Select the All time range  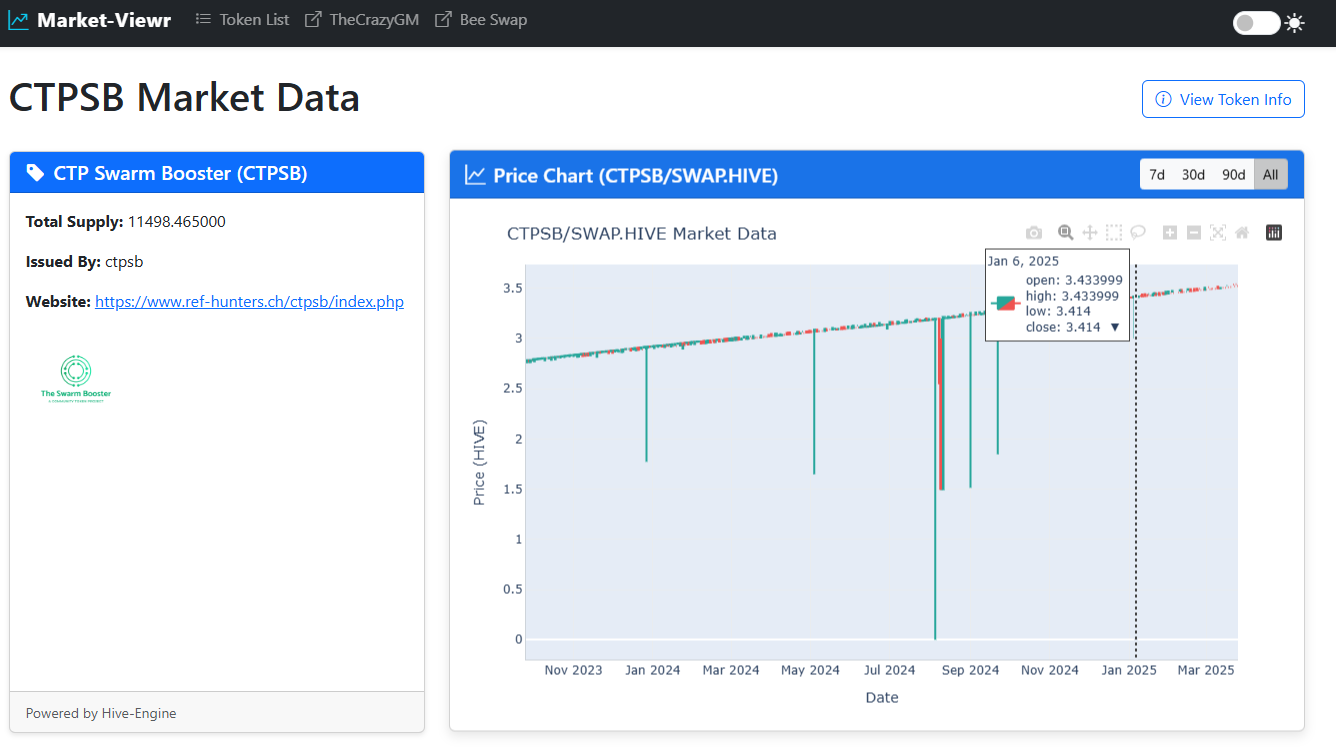coord(1270,174)
